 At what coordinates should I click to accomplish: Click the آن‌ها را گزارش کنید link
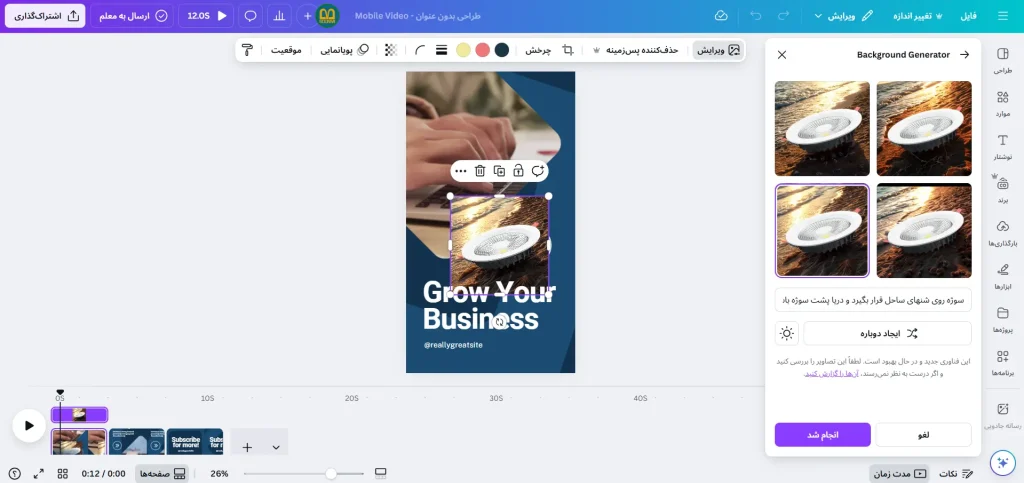point(831,374)
